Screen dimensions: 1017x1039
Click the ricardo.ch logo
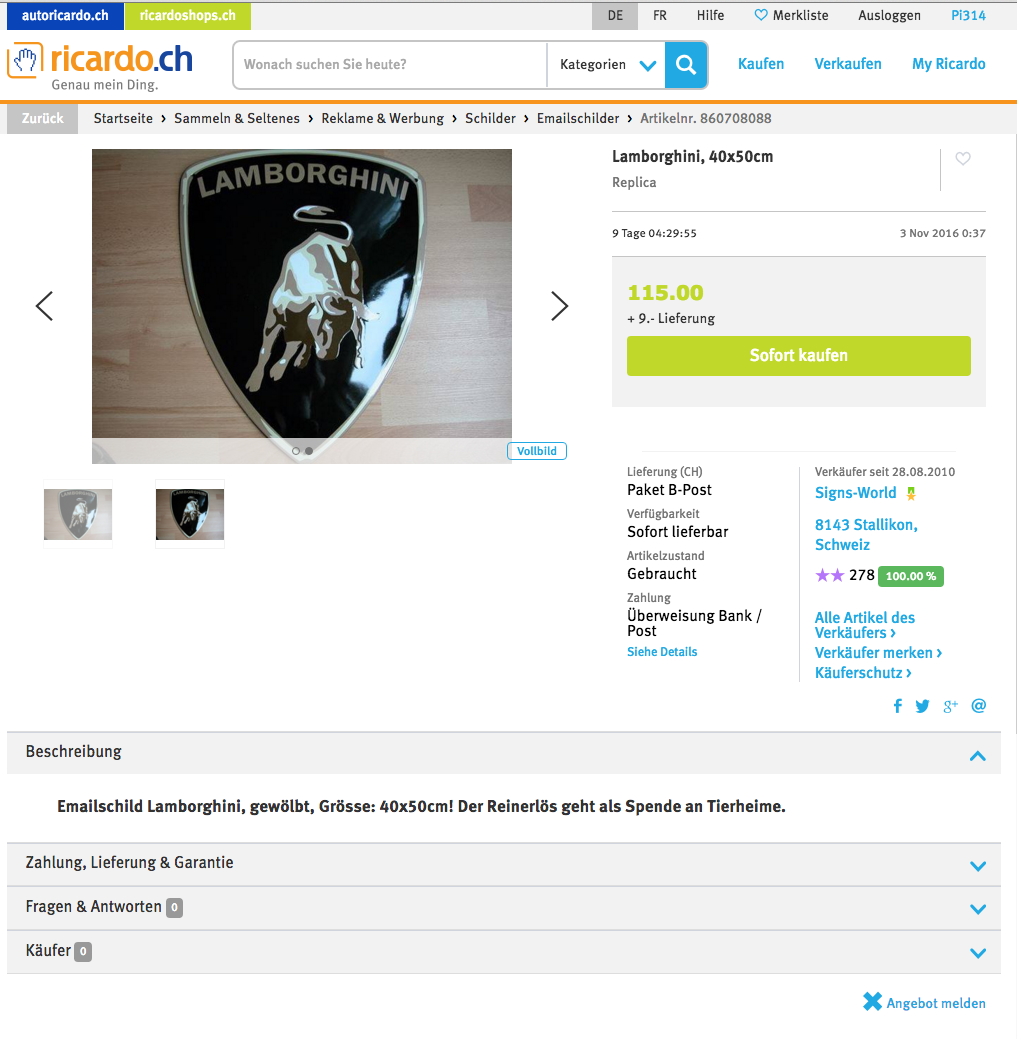click(x=100, y=66)
